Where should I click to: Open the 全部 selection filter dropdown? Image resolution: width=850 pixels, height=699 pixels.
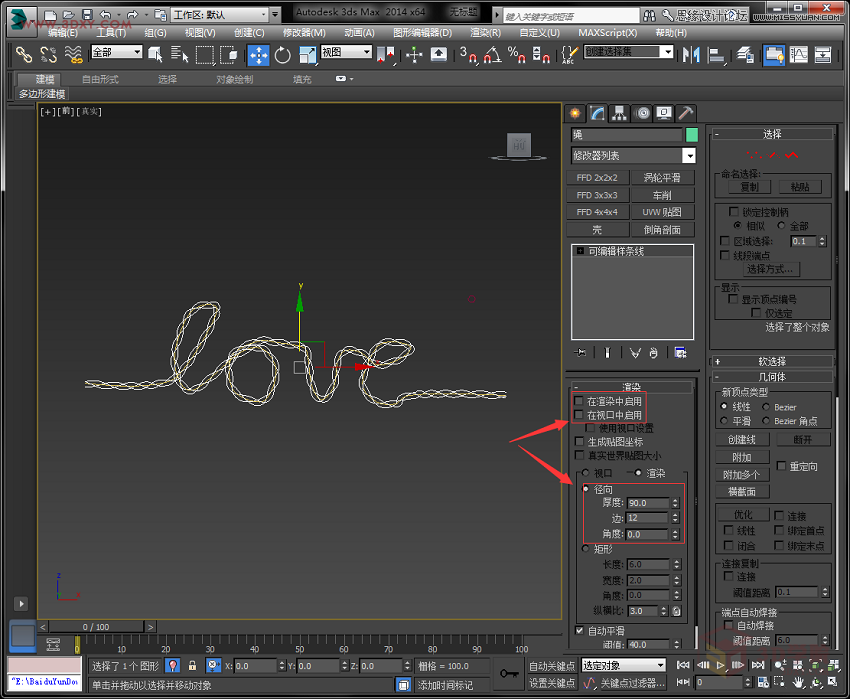coord(117,52)
